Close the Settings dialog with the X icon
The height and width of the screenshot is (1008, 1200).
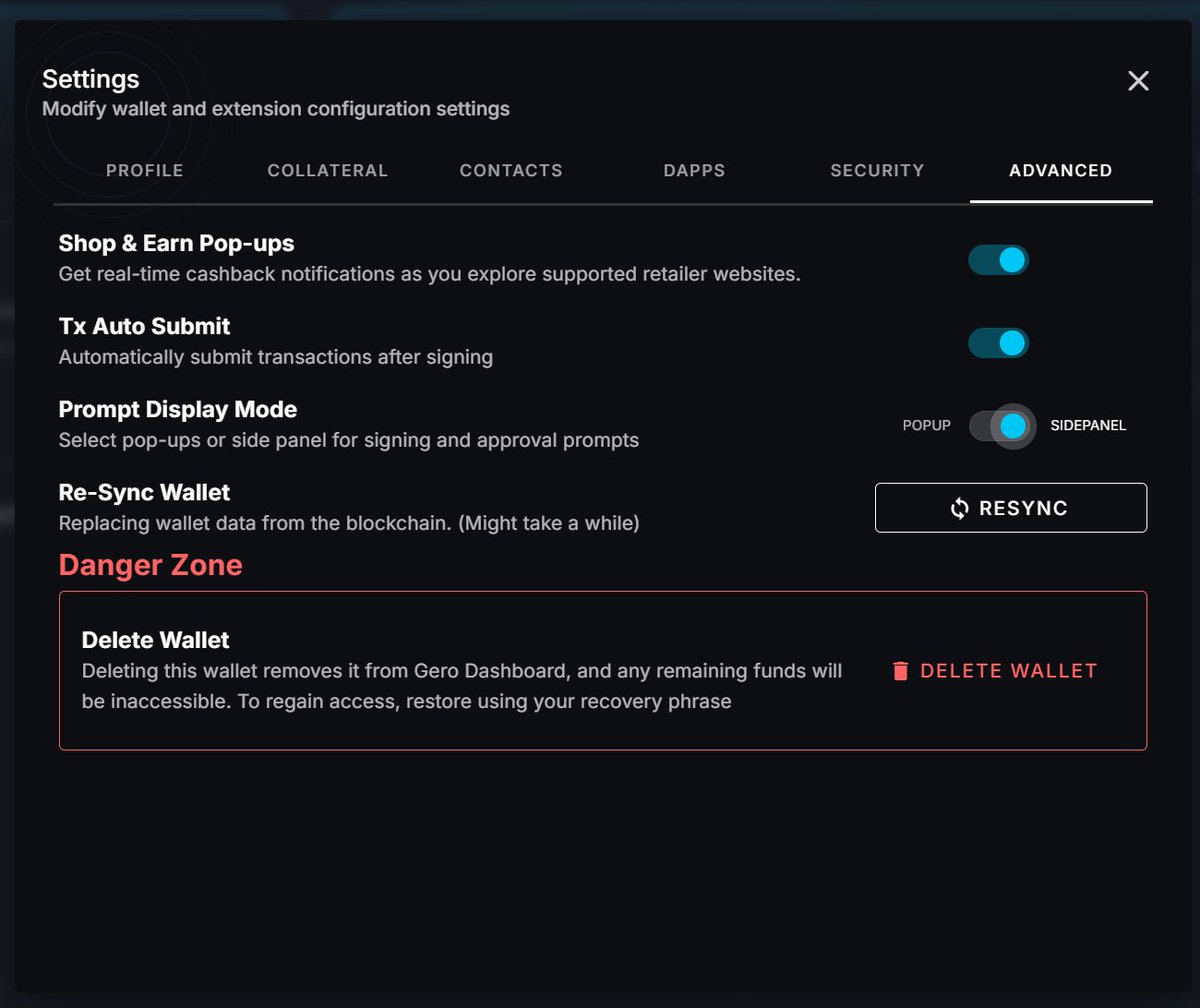(1138, 81)
